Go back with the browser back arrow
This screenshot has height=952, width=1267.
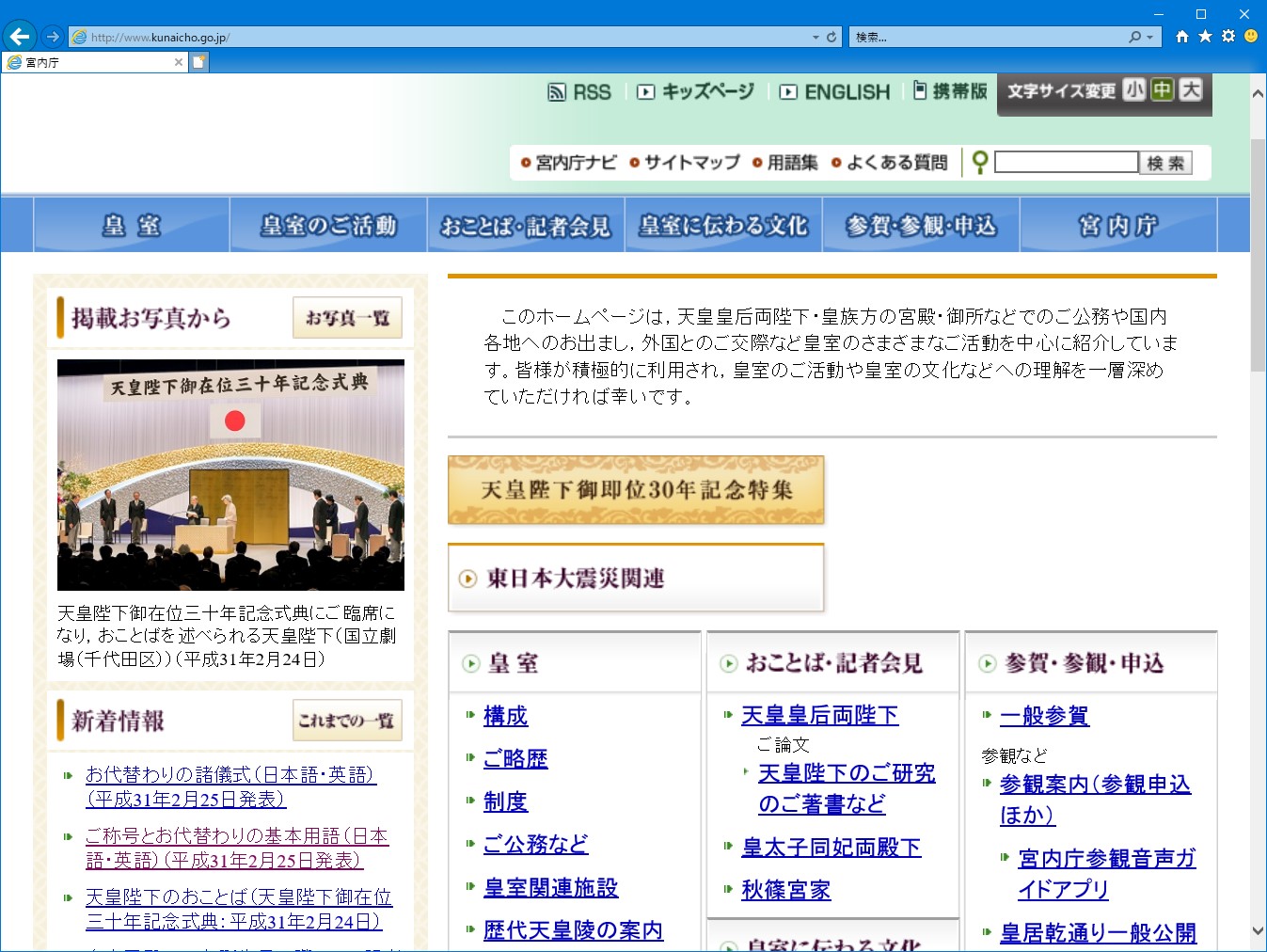(20, 37)
